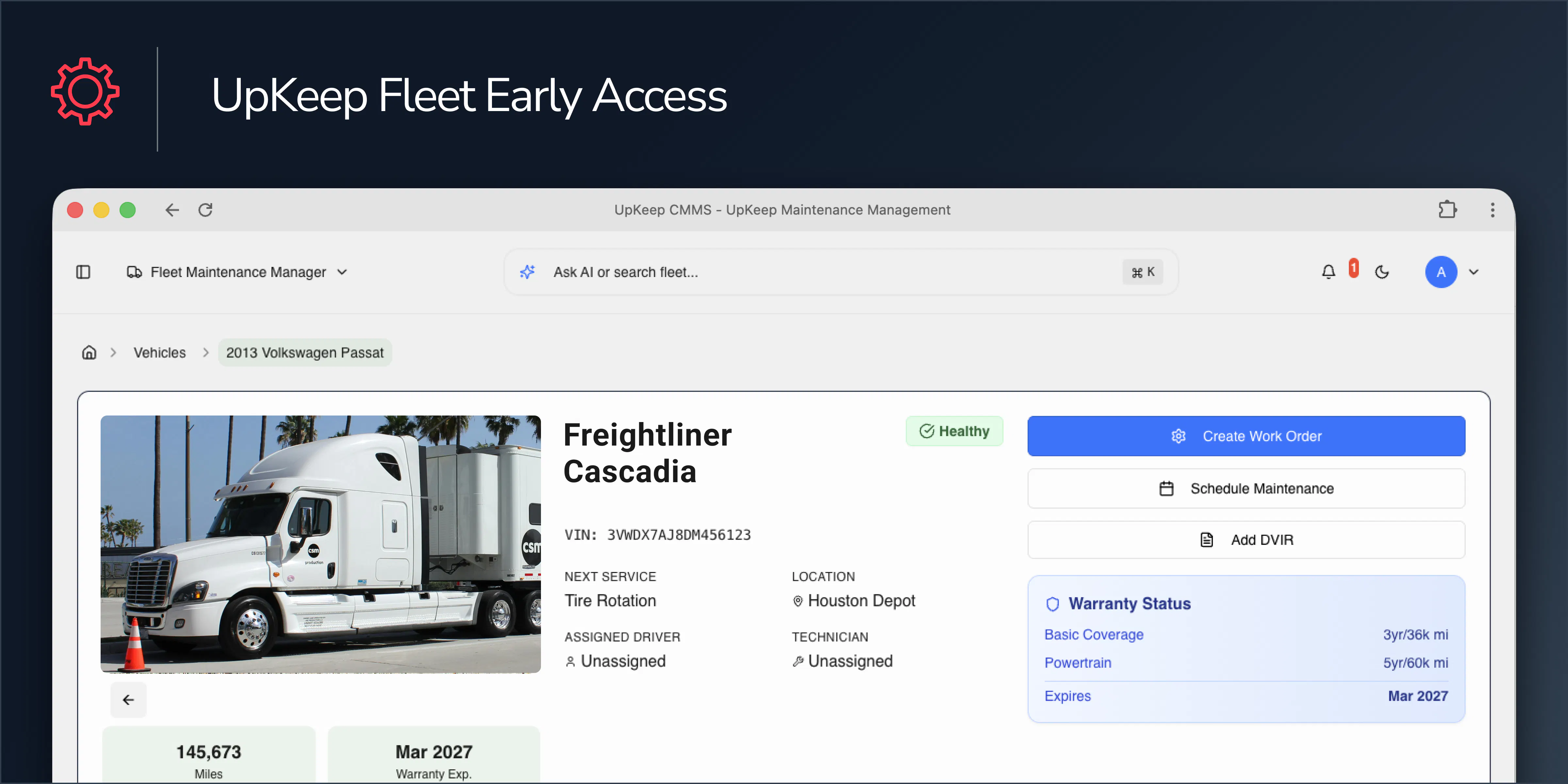Navigate to Vehicles breadcrumb
1568x784 pixels.
pyautogui.click(x=159, y=352)
